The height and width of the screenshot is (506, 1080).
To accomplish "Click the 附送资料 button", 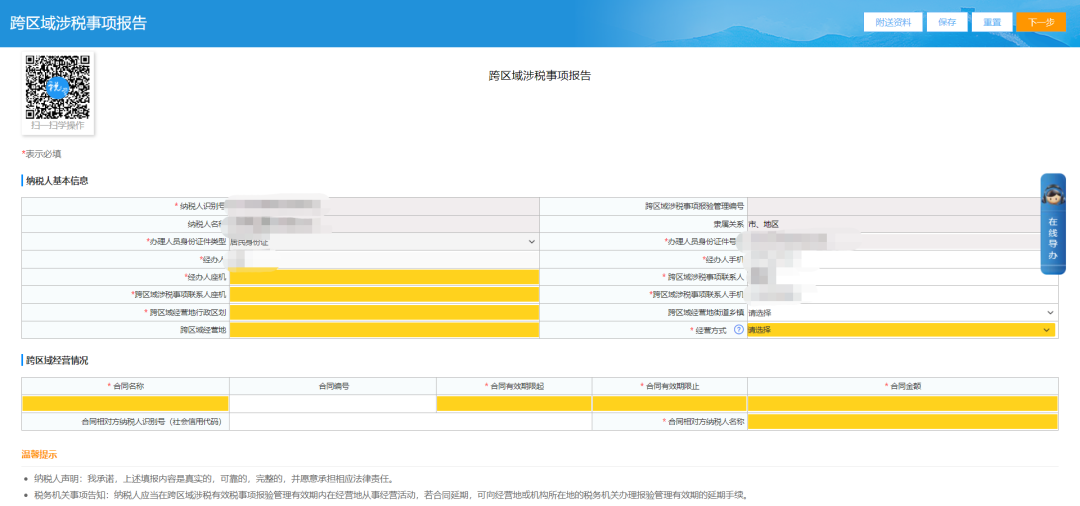I will 893,22.
